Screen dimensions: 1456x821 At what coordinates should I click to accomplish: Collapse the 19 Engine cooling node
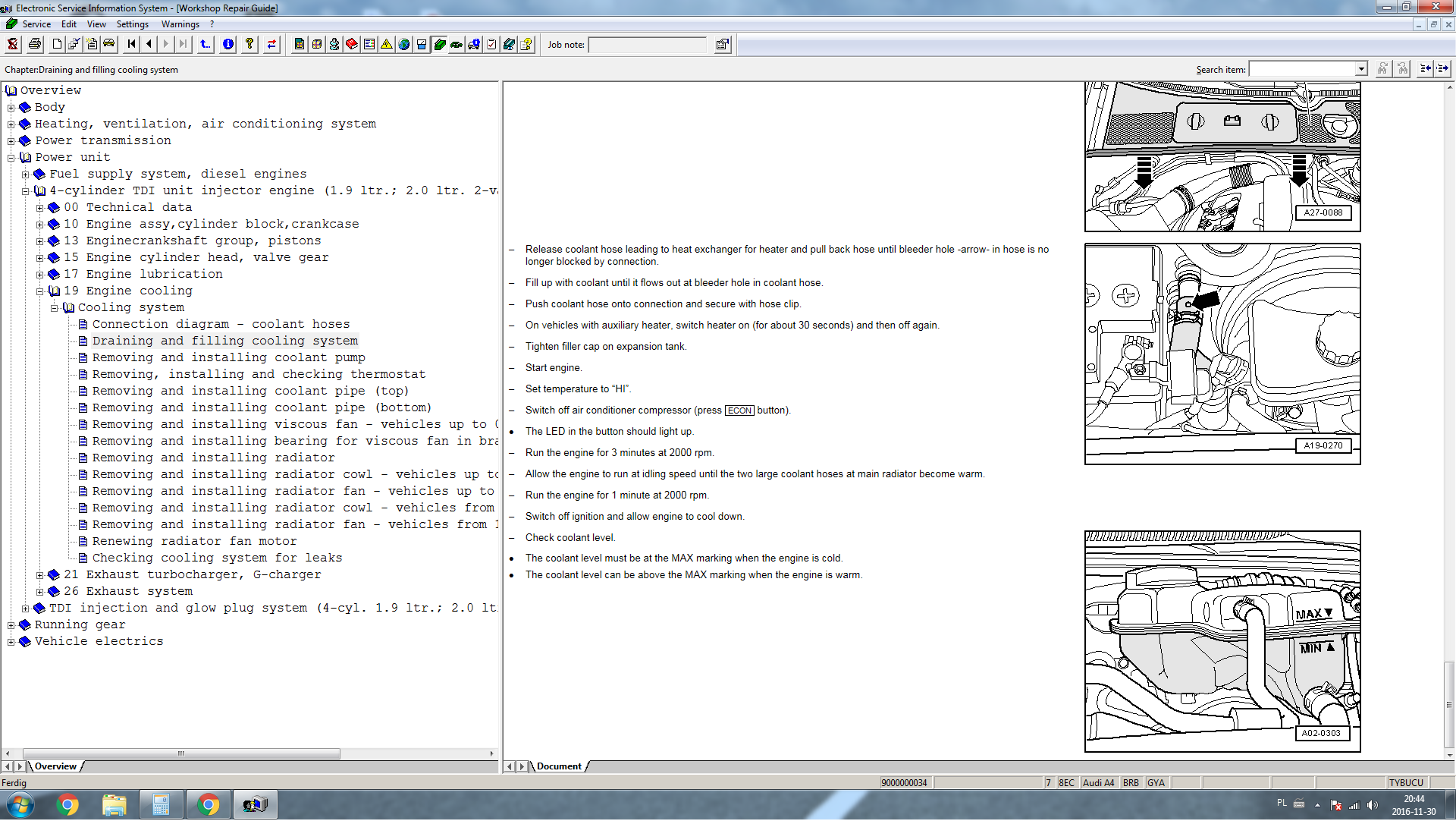(x=40, y=291)
